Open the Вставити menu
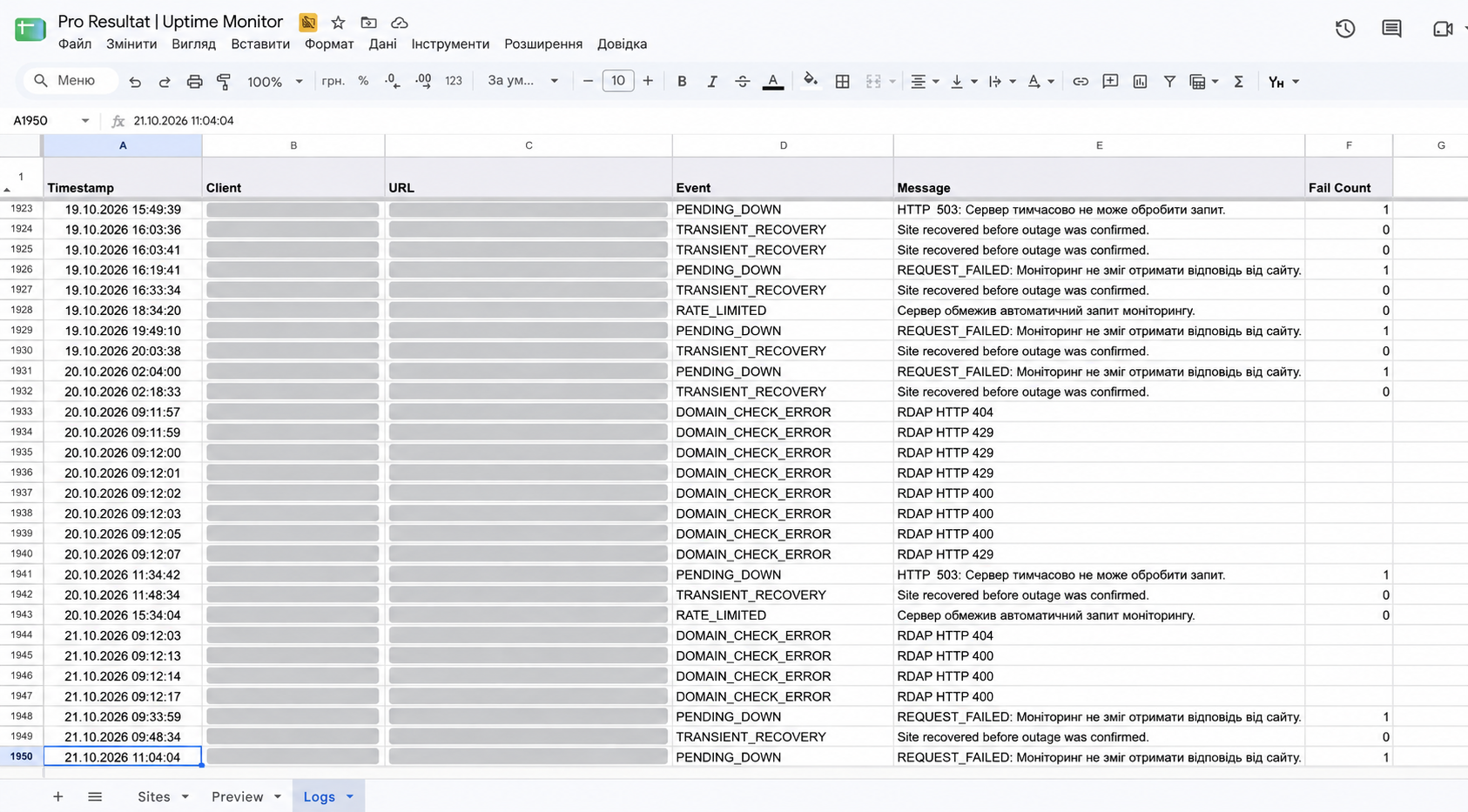The height and width of the screenshot is (812, 1468). (260, 44)
